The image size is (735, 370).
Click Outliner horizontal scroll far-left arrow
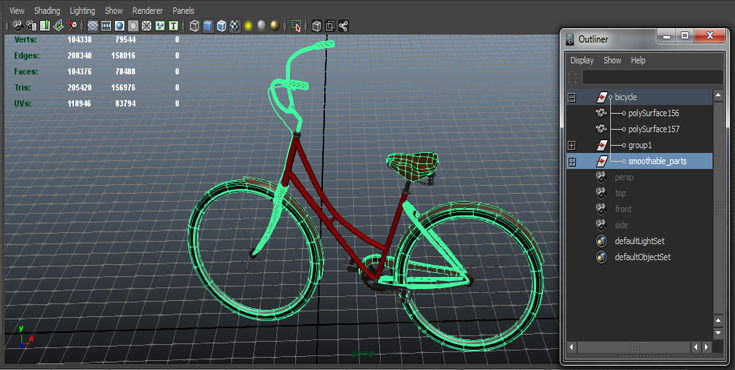[x=572, y=347]
